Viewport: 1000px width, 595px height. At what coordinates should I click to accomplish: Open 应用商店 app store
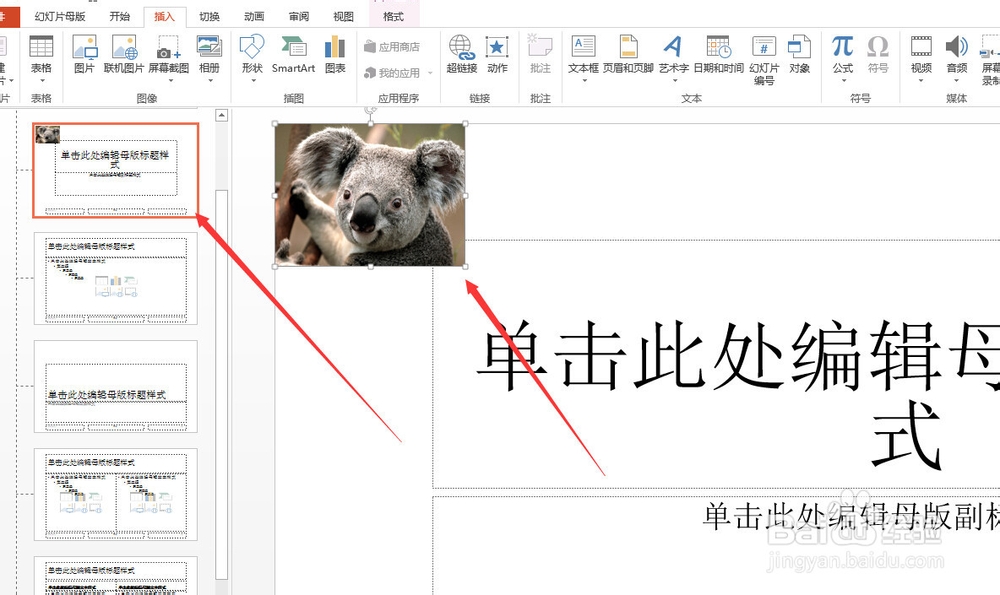(x=392, y=47)
